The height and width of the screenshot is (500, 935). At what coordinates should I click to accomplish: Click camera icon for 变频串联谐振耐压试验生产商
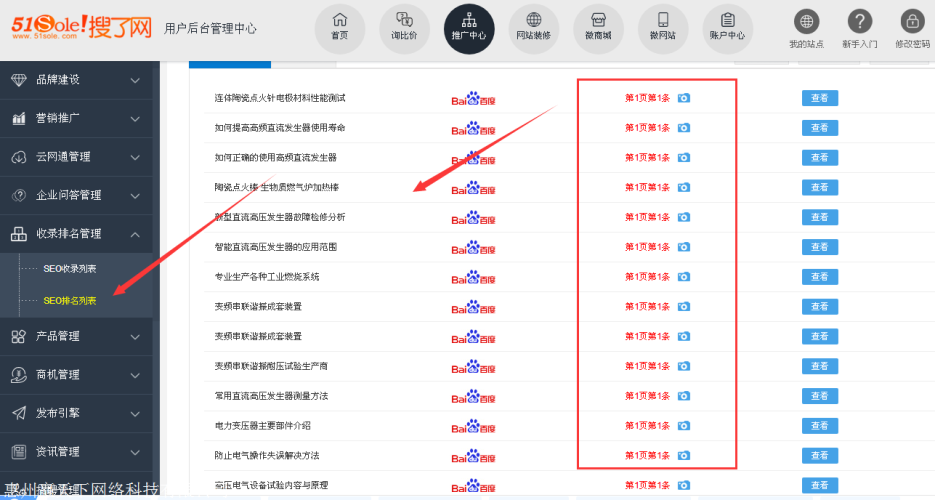click(x=684, y=366)
